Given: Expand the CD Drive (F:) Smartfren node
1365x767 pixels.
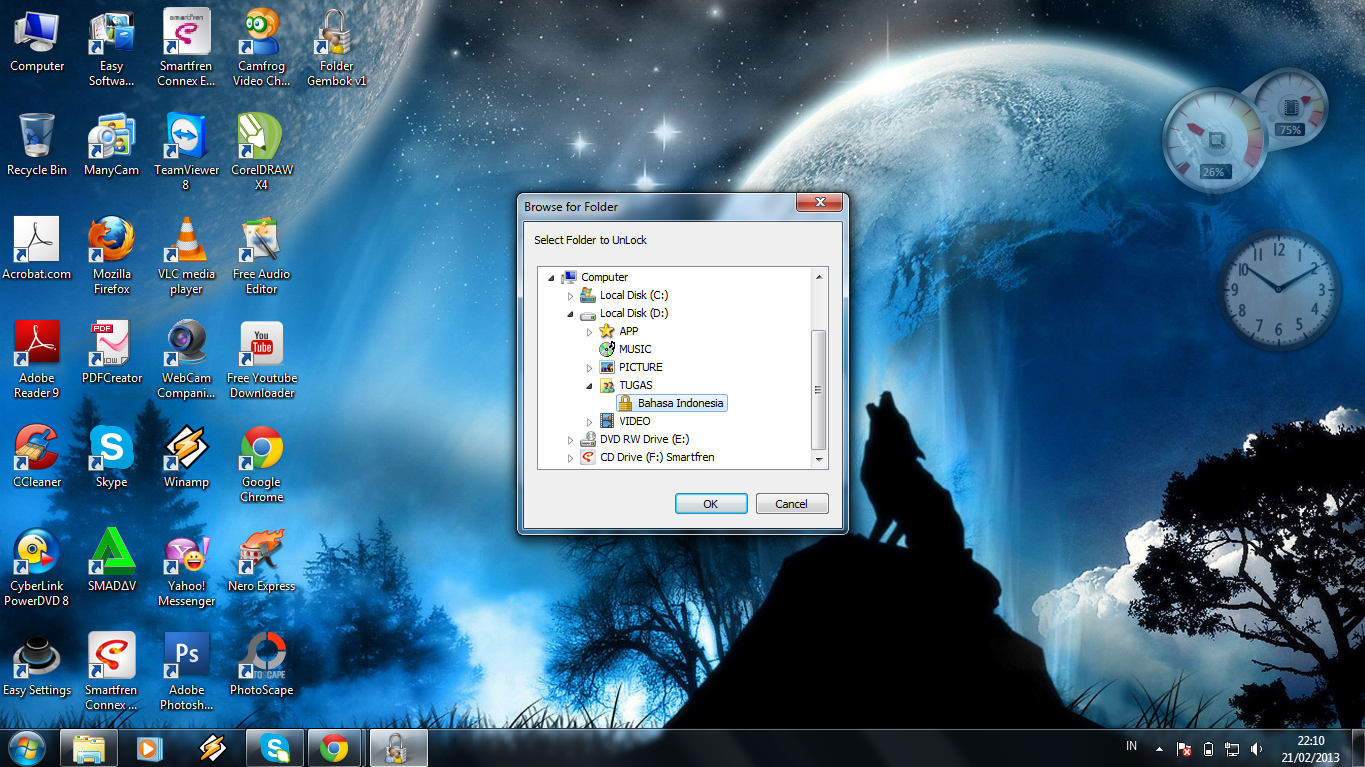Looking at the screenshot, I should pos(571,457).
